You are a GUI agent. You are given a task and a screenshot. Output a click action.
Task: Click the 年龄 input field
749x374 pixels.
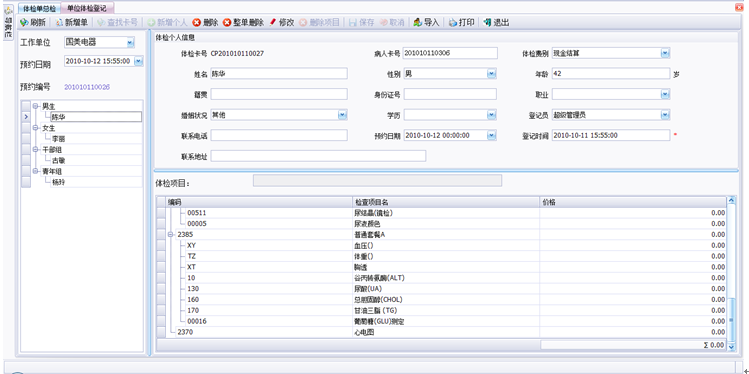pos(611,74)
